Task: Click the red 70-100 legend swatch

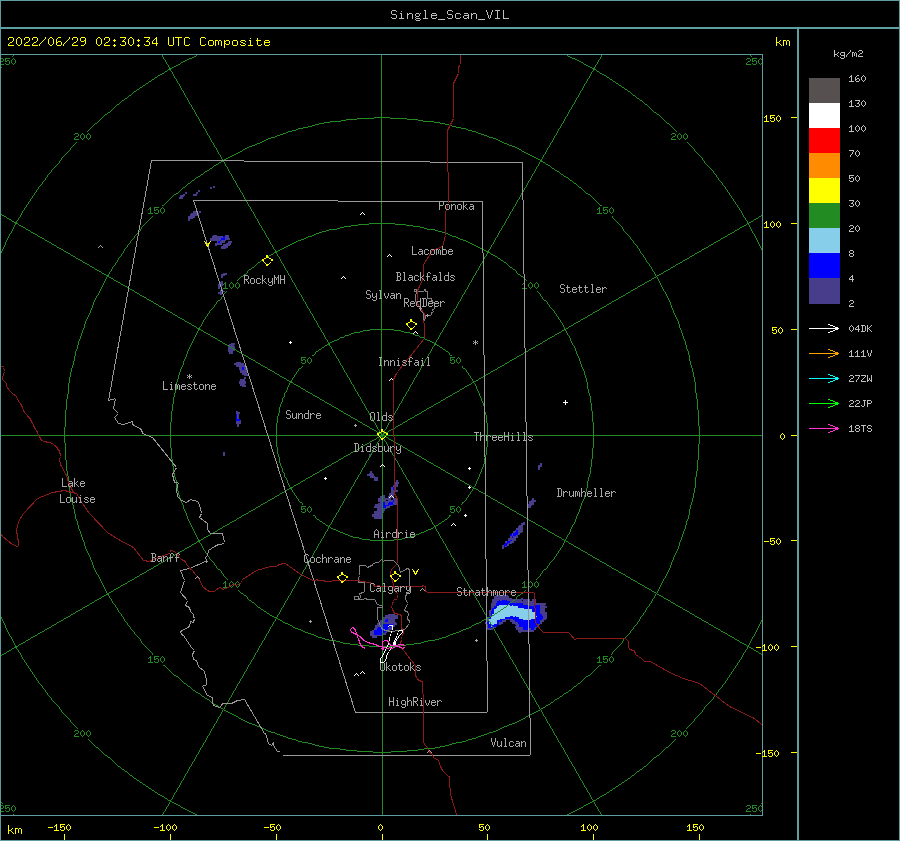Action: click(x=824, y=141)
